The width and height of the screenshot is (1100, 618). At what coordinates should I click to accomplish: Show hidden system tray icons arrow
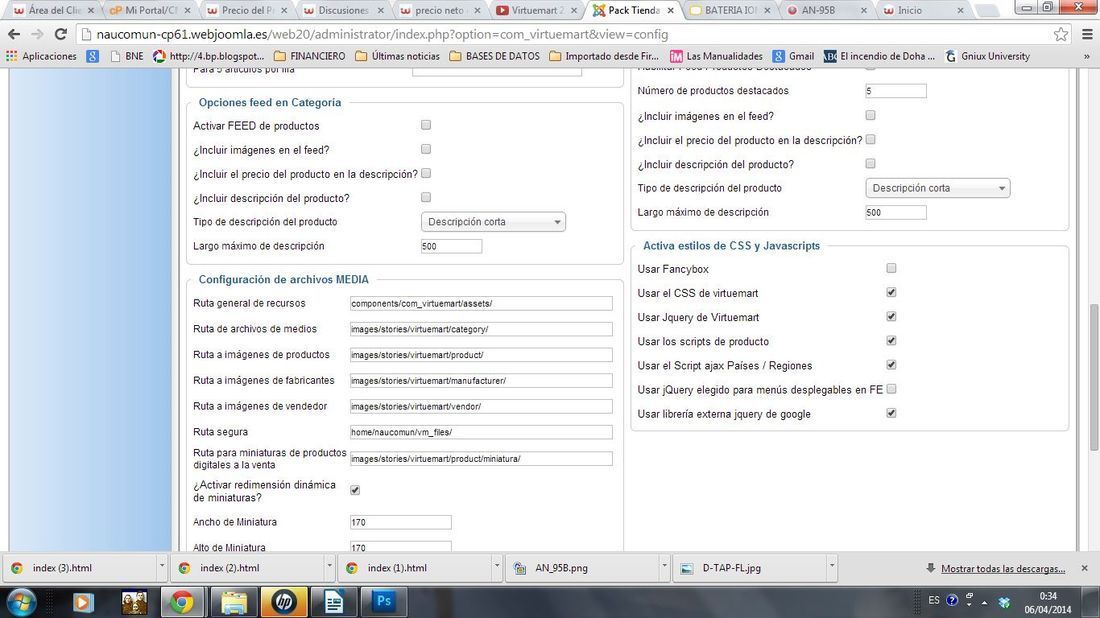(985, 602)
